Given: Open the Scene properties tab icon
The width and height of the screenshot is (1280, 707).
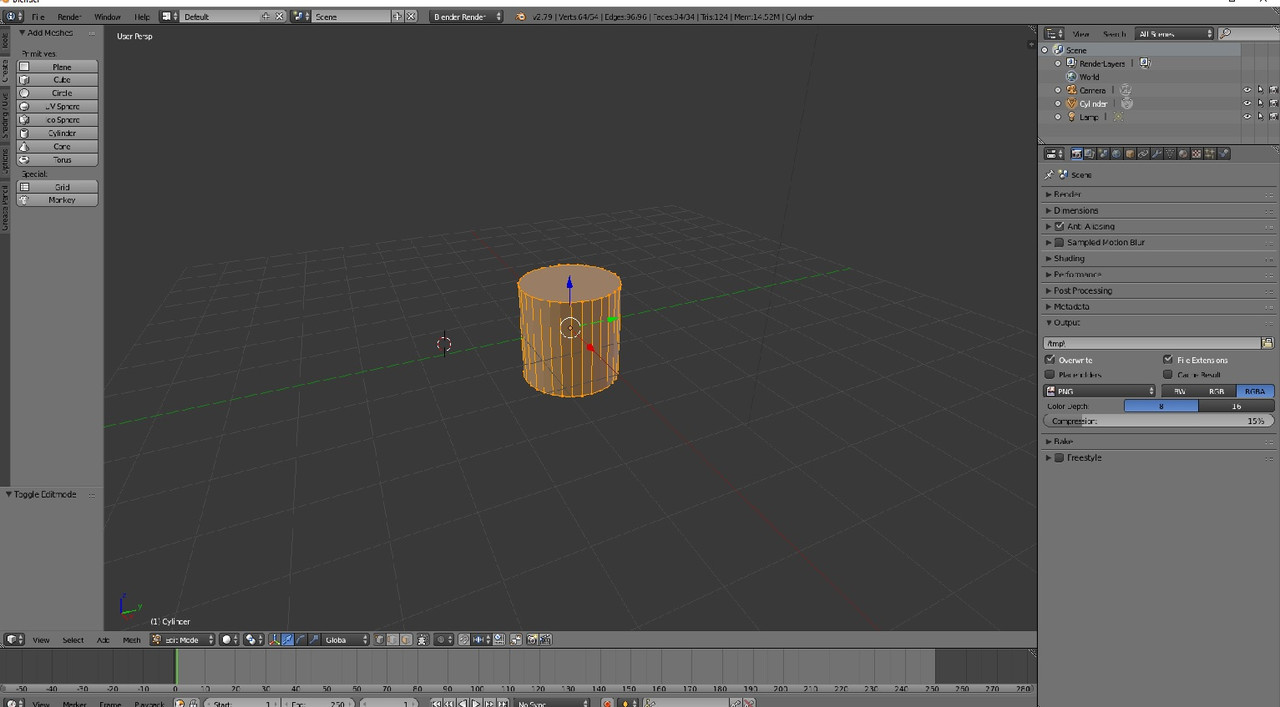Looking at the screenshot, I should coord(1103,154).
